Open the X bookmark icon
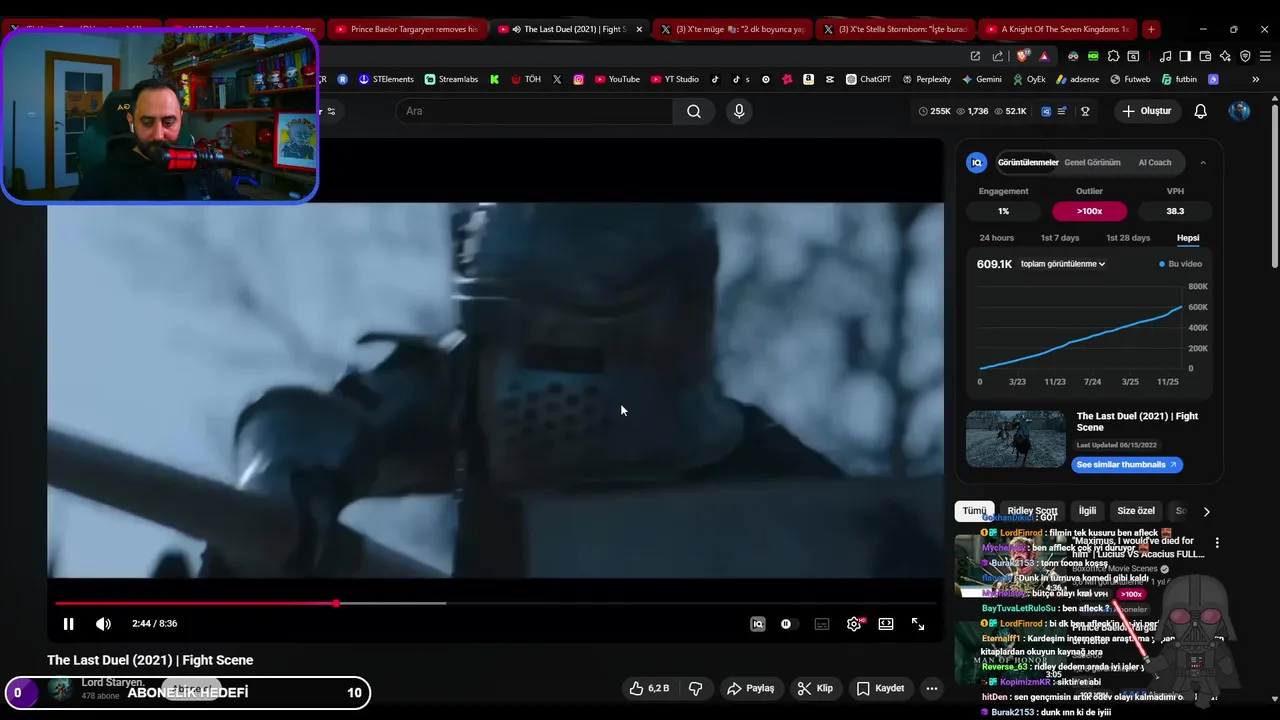 [x=557, y=79]
